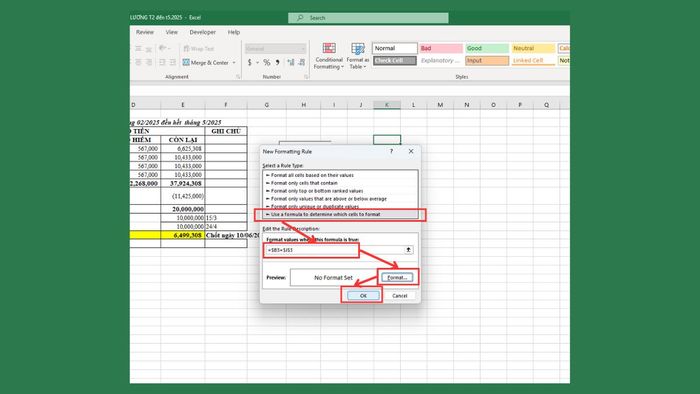700x394 pixels.
Task: Apply the Linked Cell style
Action: pyautogui.click(x=533, y=60)
